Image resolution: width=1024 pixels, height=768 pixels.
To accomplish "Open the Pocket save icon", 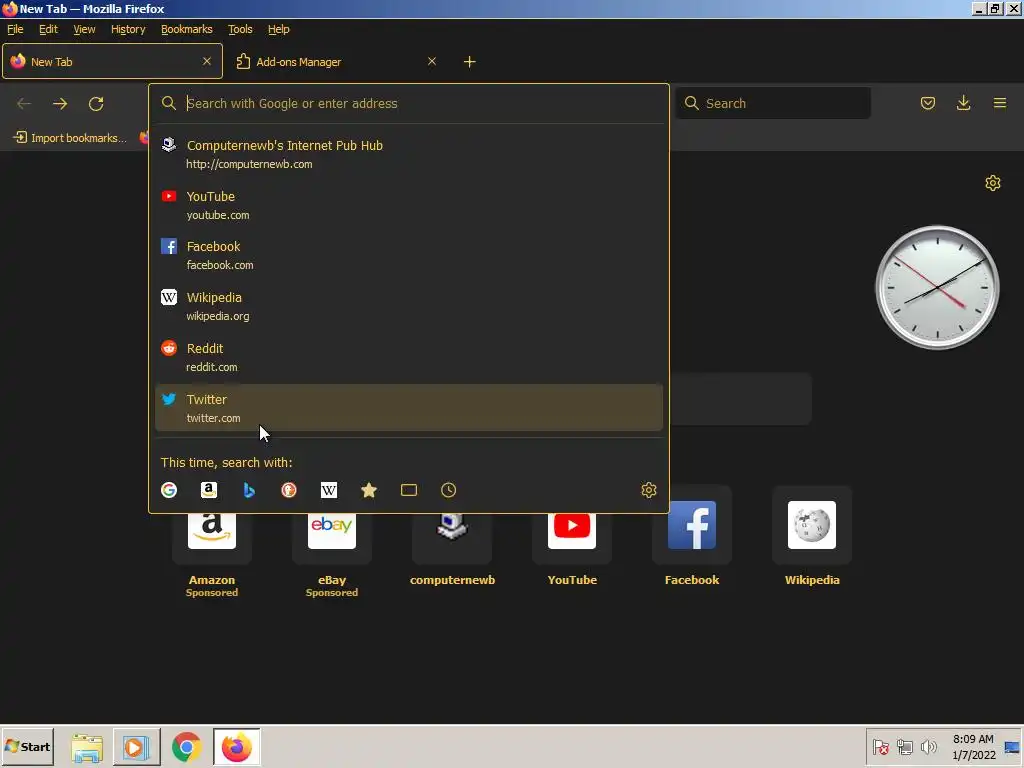I will [928, 103].
